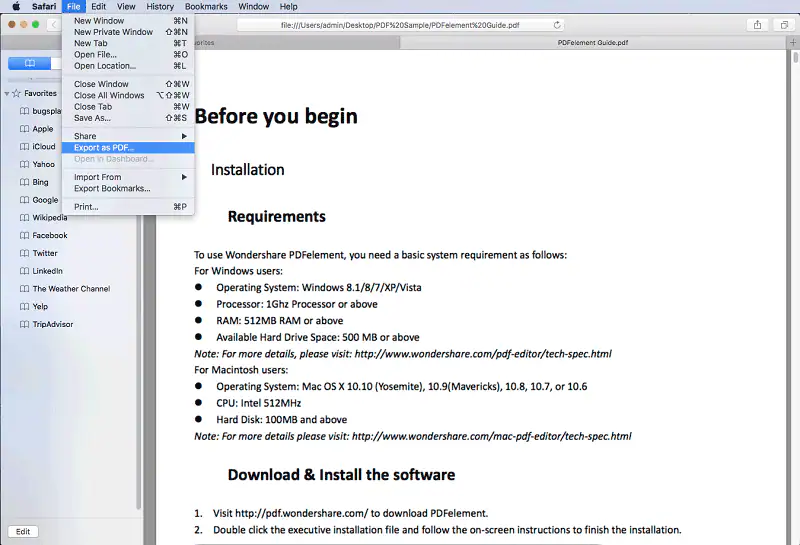This screenshot has height=545, width=800.
Task: Choose Close Window entry
Action: (x=128, y=84)
